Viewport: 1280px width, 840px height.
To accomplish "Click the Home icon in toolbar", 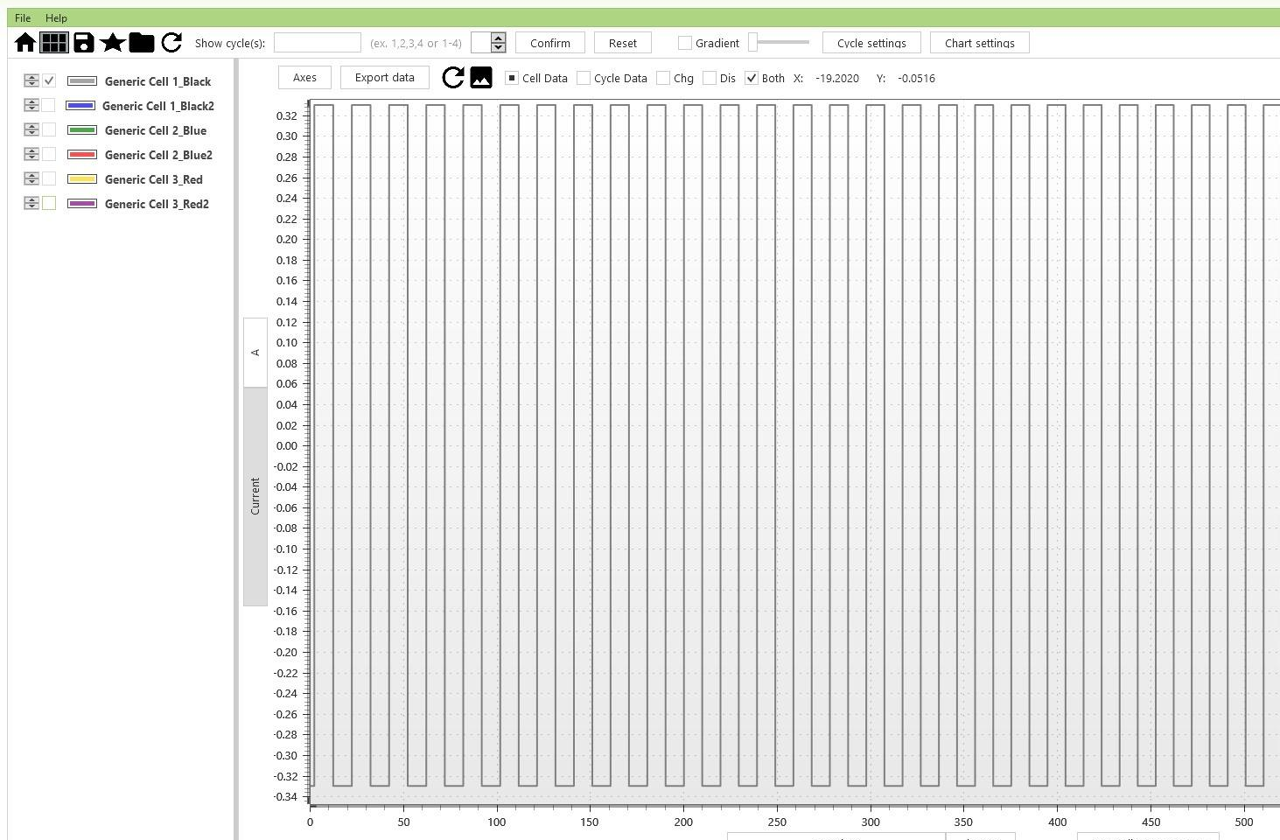I will (25, 42).
